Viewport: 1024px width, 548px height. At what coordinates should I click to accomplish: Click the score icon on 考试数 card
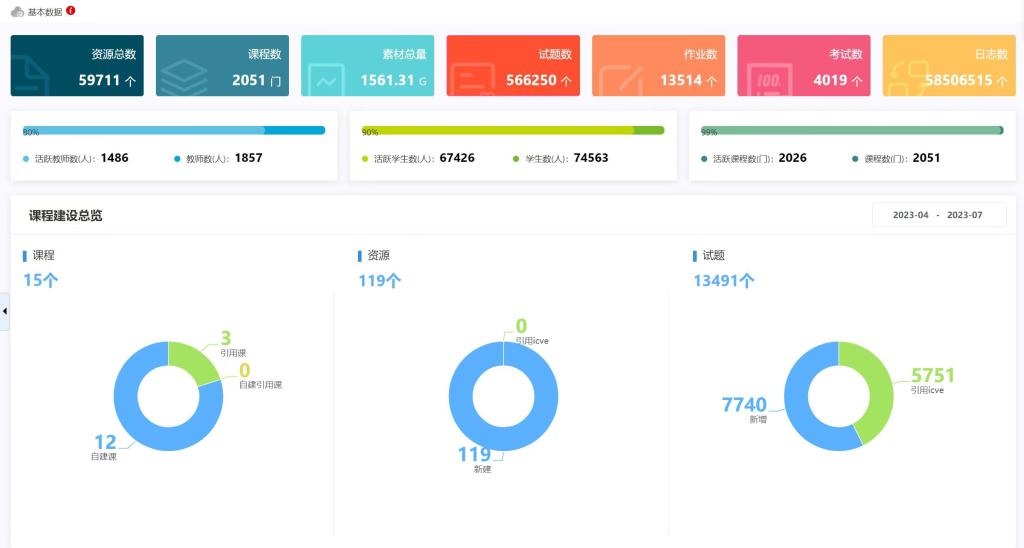click(769, 80)
